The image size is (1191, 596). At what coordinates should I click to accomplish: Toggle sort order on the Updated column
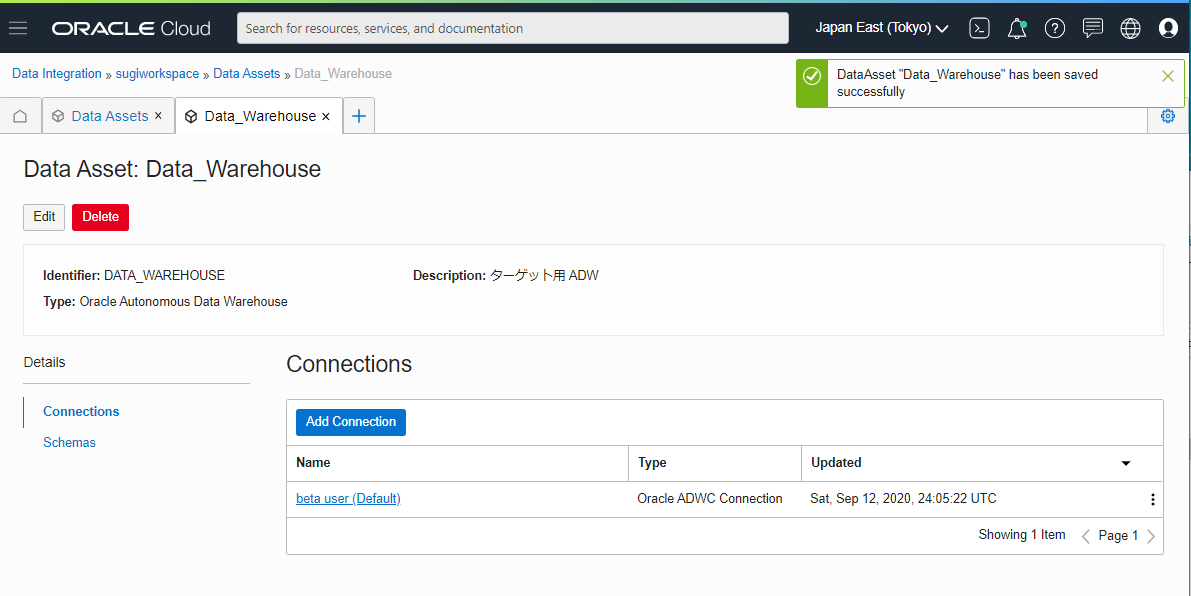(x=1126, y=463)
